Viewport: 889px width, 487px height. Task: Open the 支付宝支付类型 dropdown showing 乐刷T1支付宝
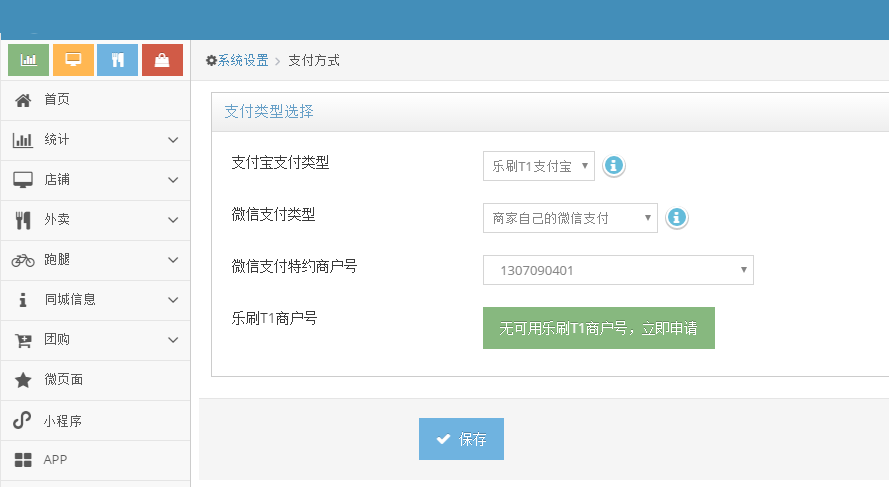539,166
